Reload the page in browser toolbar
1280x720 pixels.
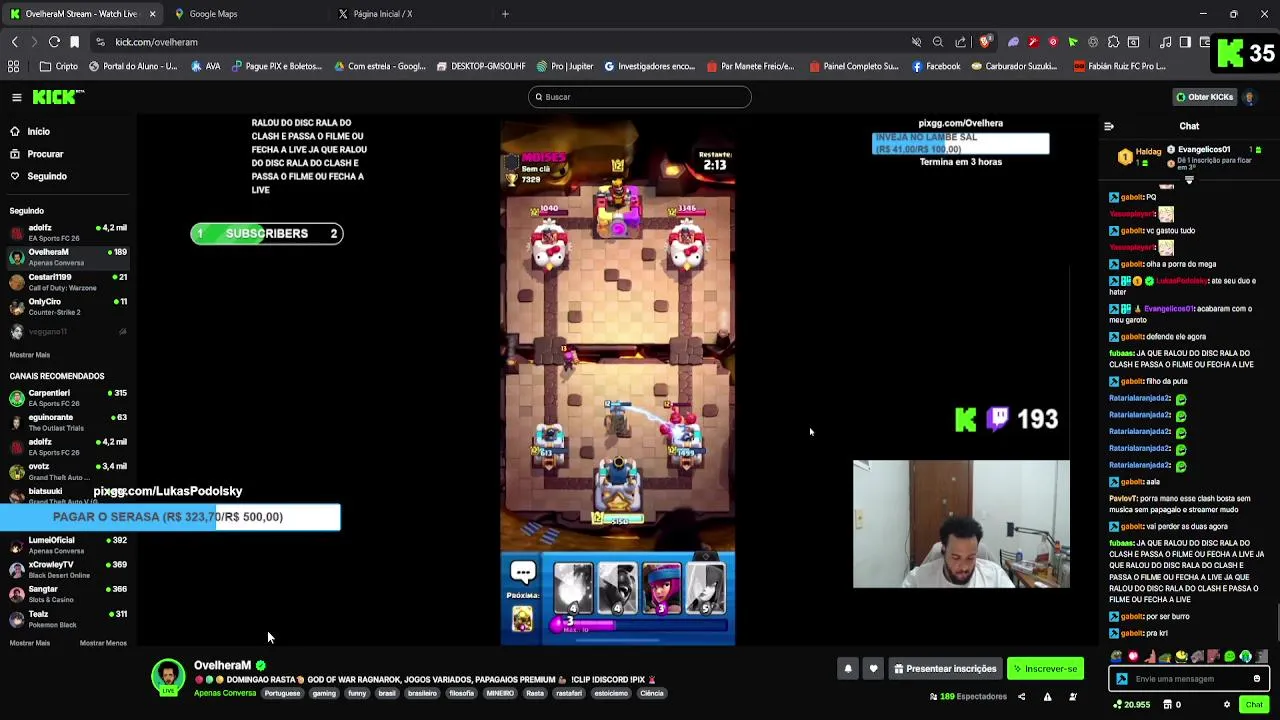(x=54, y=42)
